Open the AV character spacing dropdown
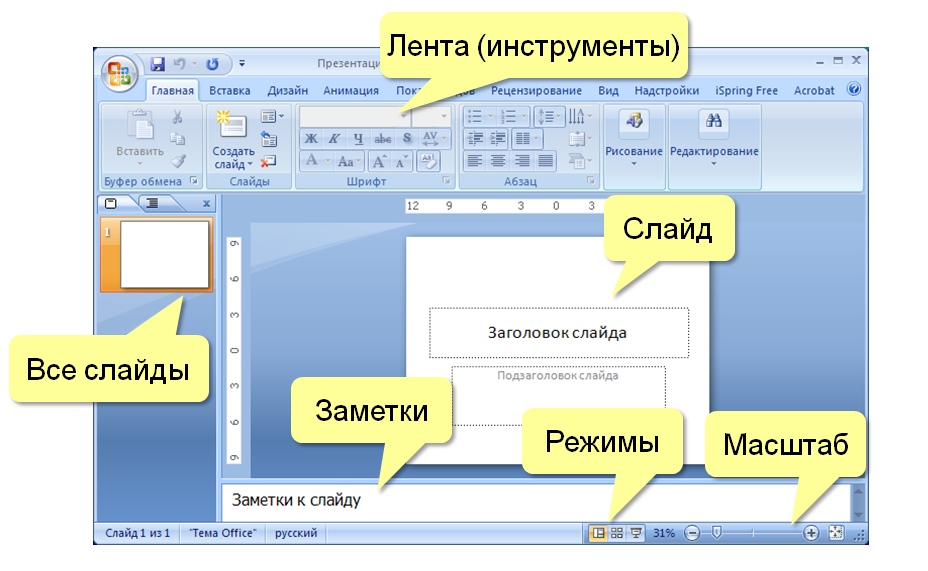The height and width of the screenshot is (571, 928). click(434, 138)
